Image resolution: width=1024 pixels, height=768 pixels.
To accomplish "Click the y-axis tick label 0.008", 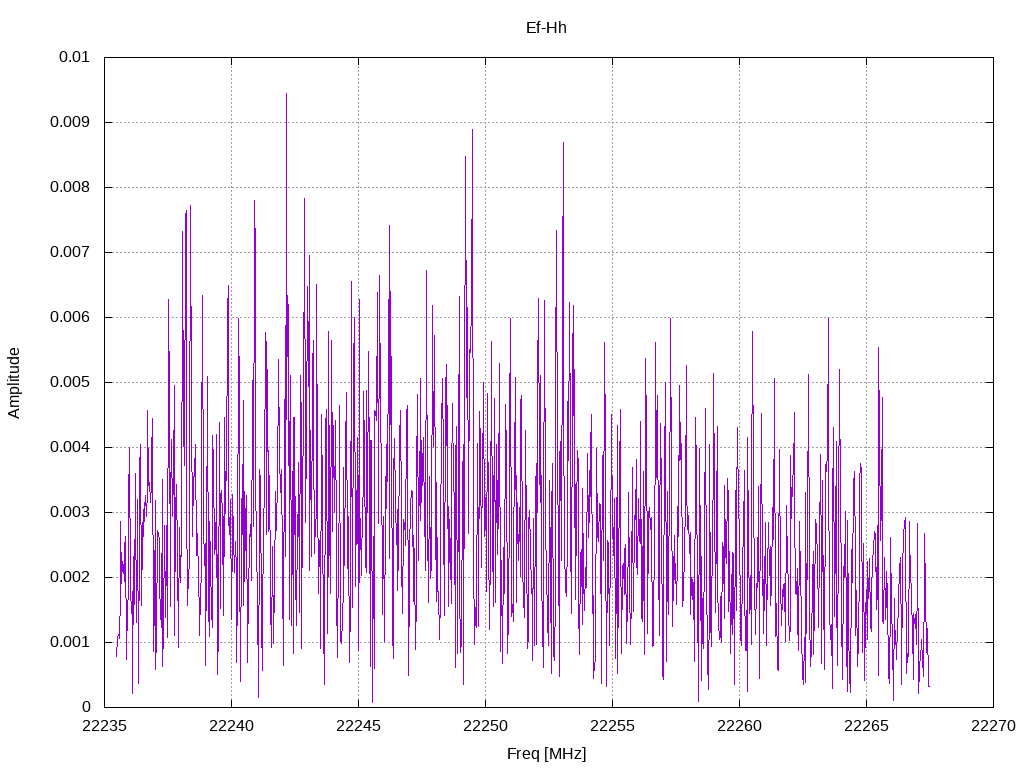I will click(70, 187).
